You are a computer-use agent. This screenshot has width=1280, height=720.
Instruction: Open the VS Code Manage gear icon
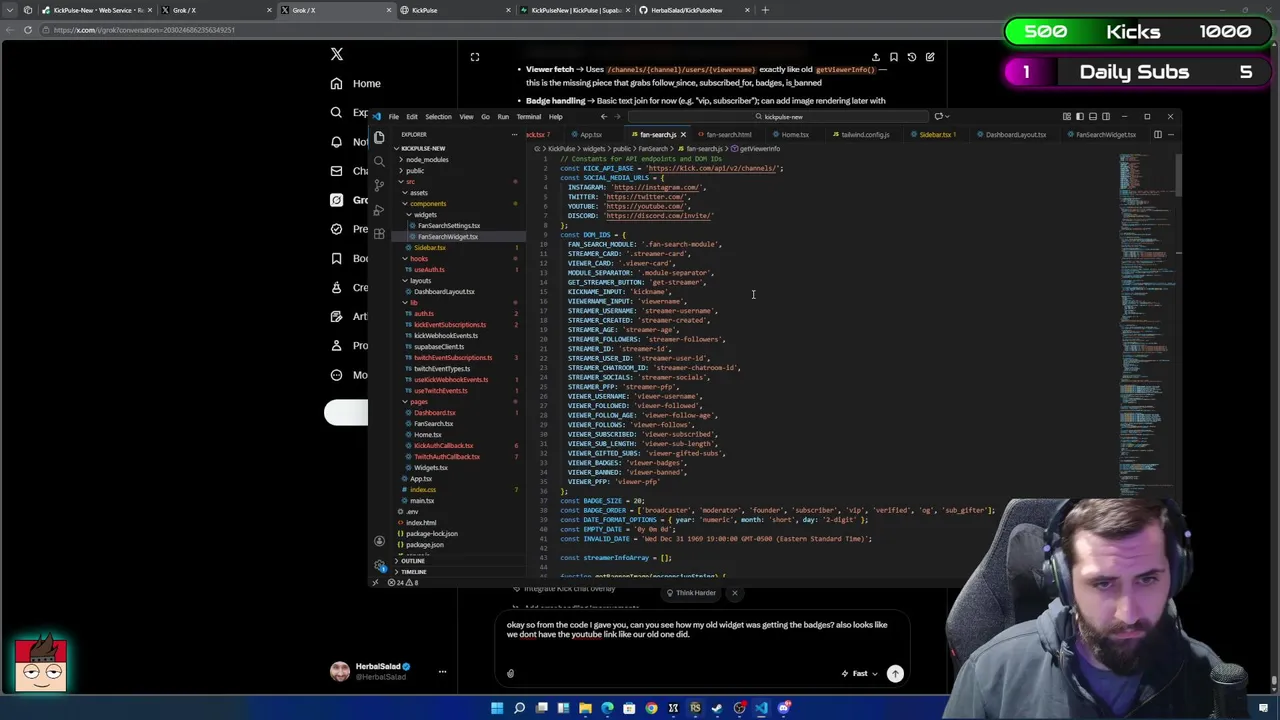tap(379, 565)
